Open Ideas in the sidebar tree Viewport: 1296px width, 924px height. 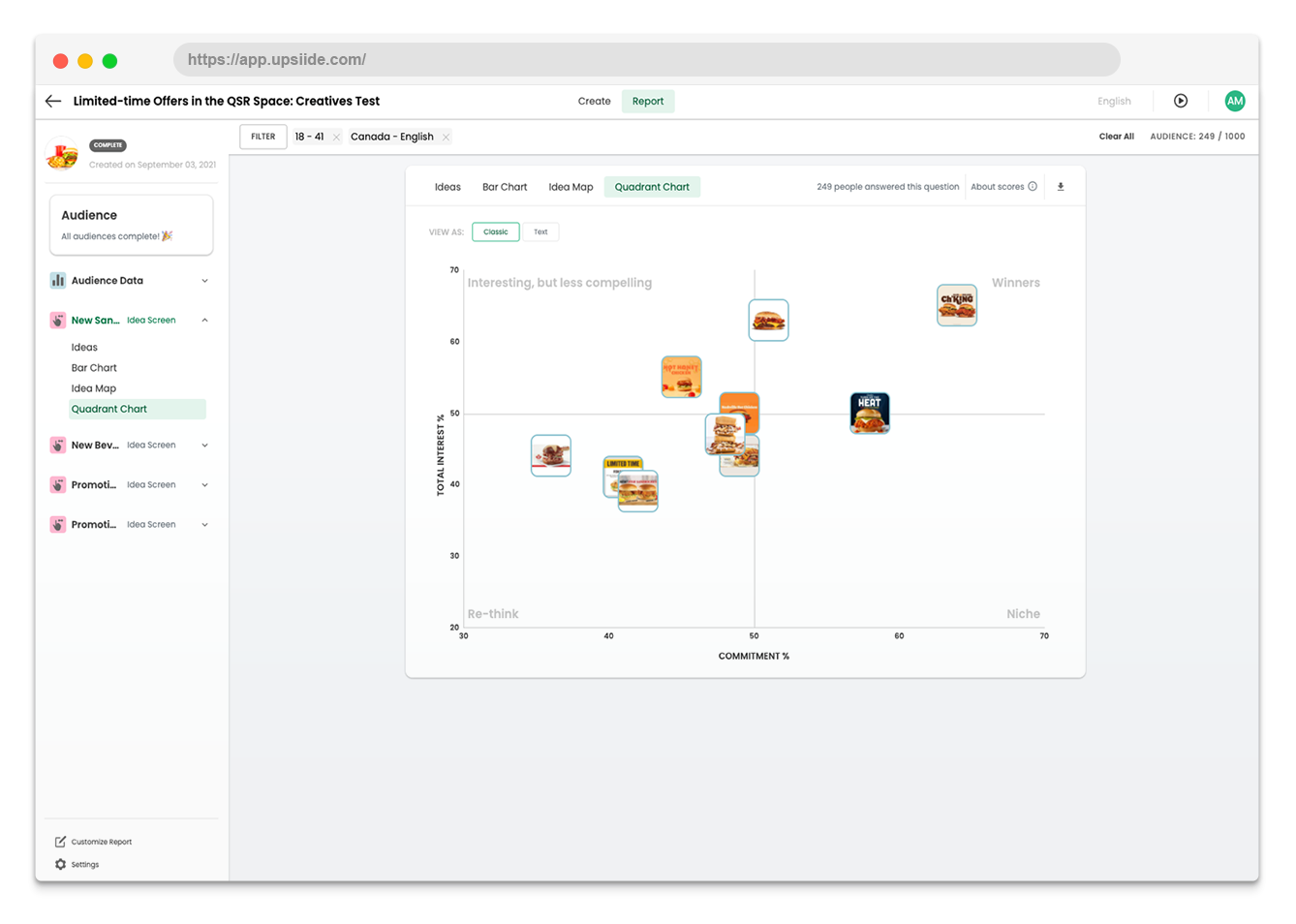click(84, 348)
